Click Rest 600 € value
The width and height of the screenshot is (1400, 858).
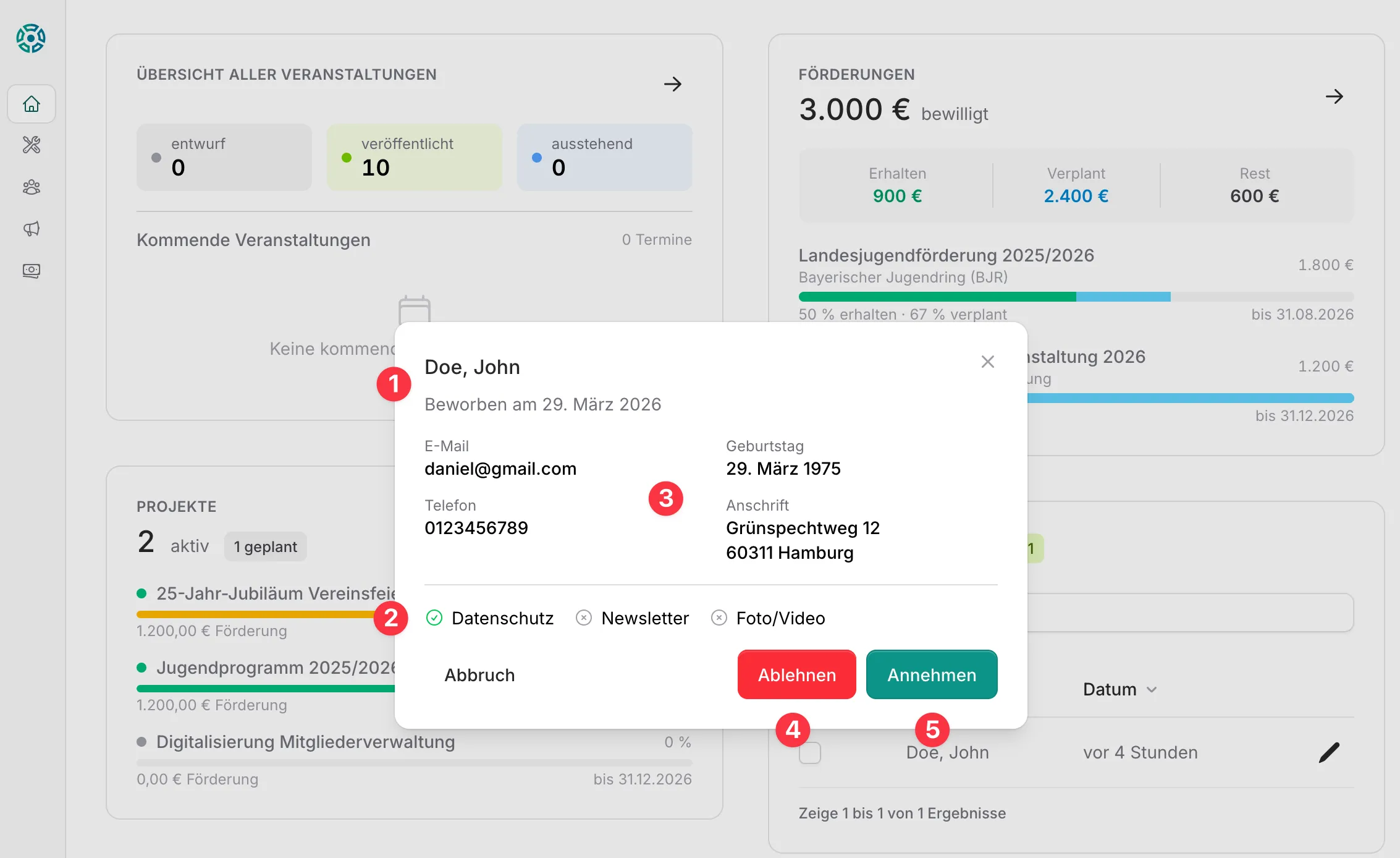[x=1255, y=196]
